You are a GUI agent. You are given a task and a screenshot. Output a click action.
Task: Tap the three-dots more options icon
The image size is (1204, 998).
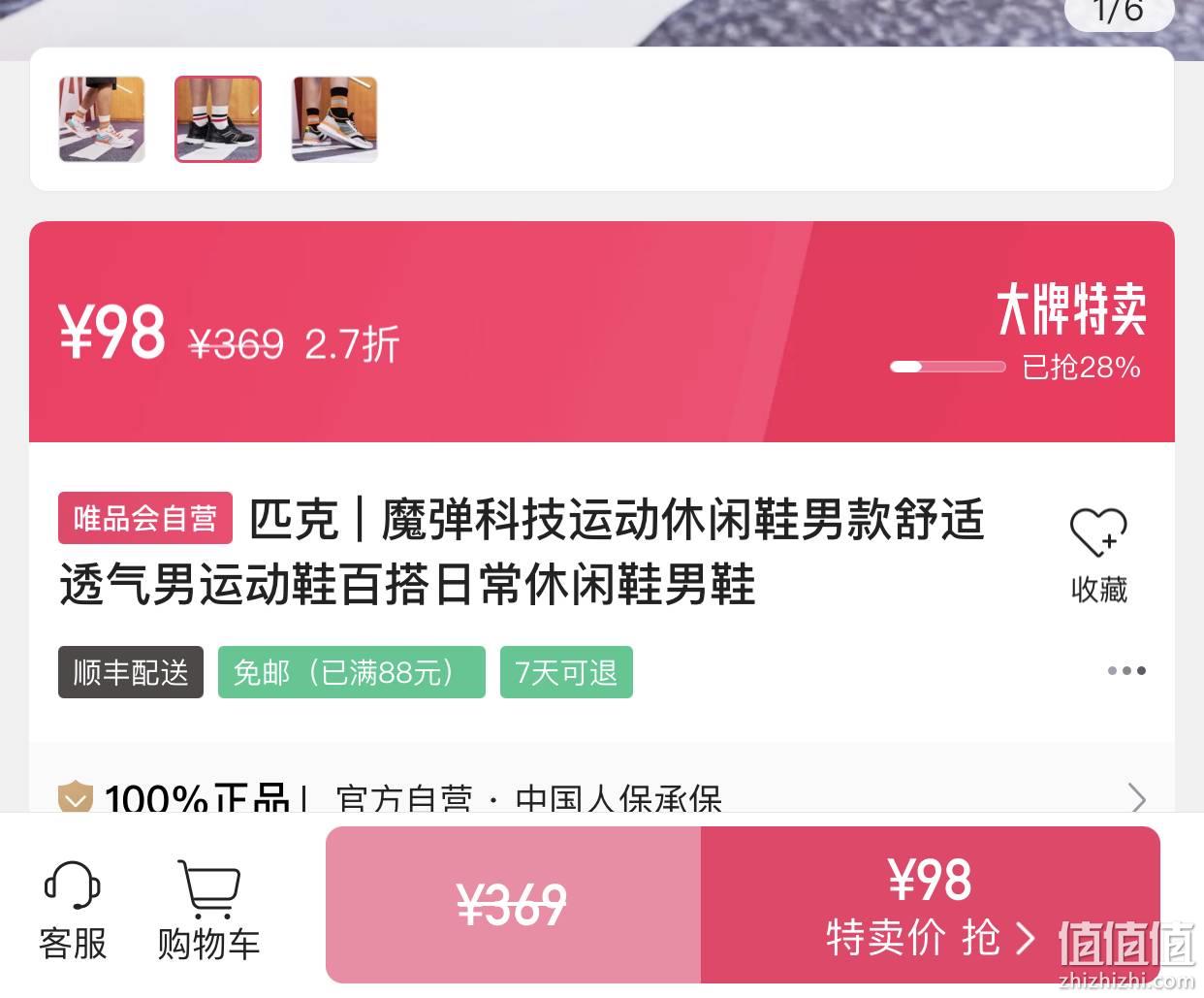pos(1126,670)
